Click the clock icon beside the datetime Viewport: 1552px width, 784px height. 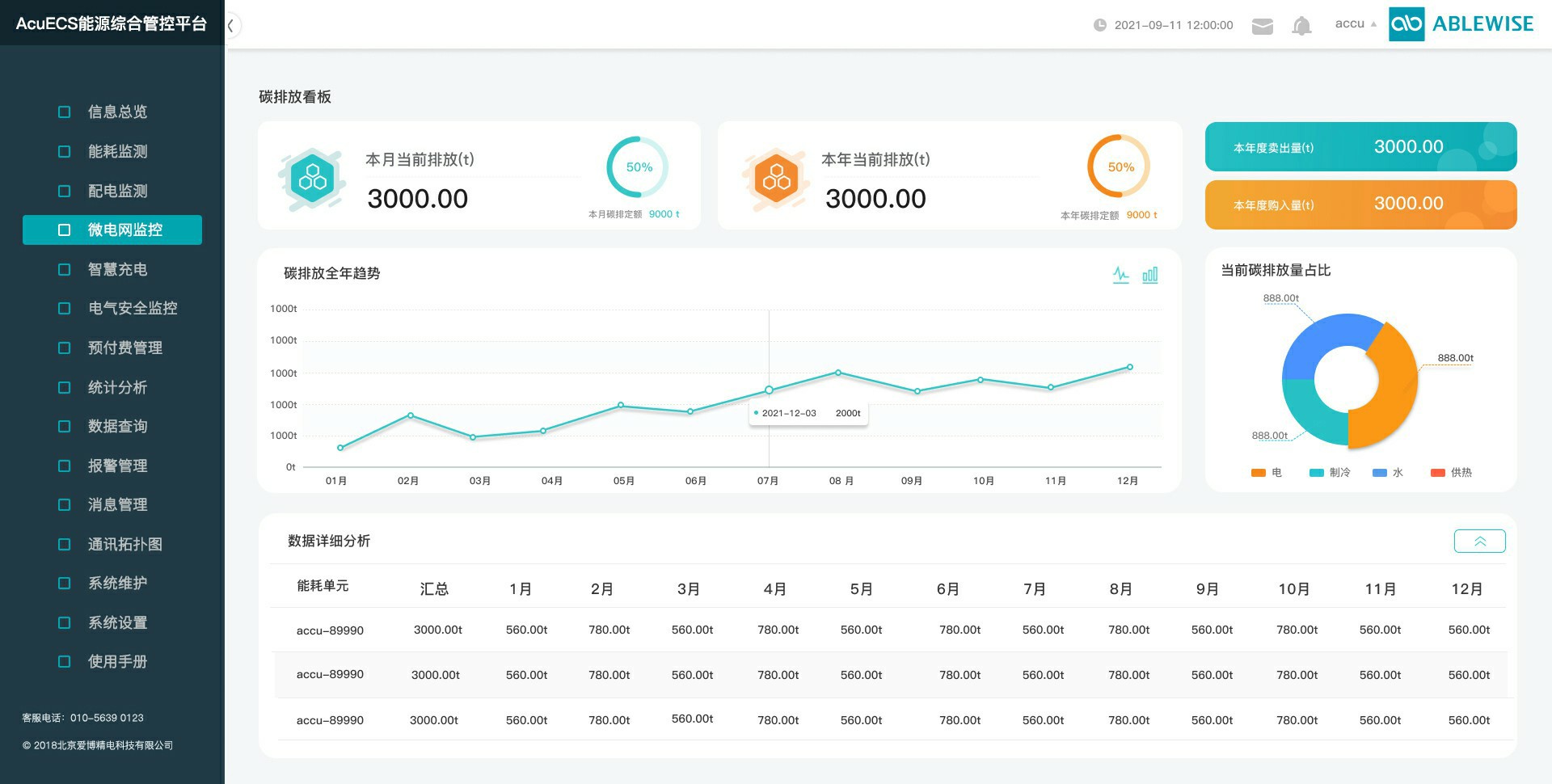(x=1099, y=25)
